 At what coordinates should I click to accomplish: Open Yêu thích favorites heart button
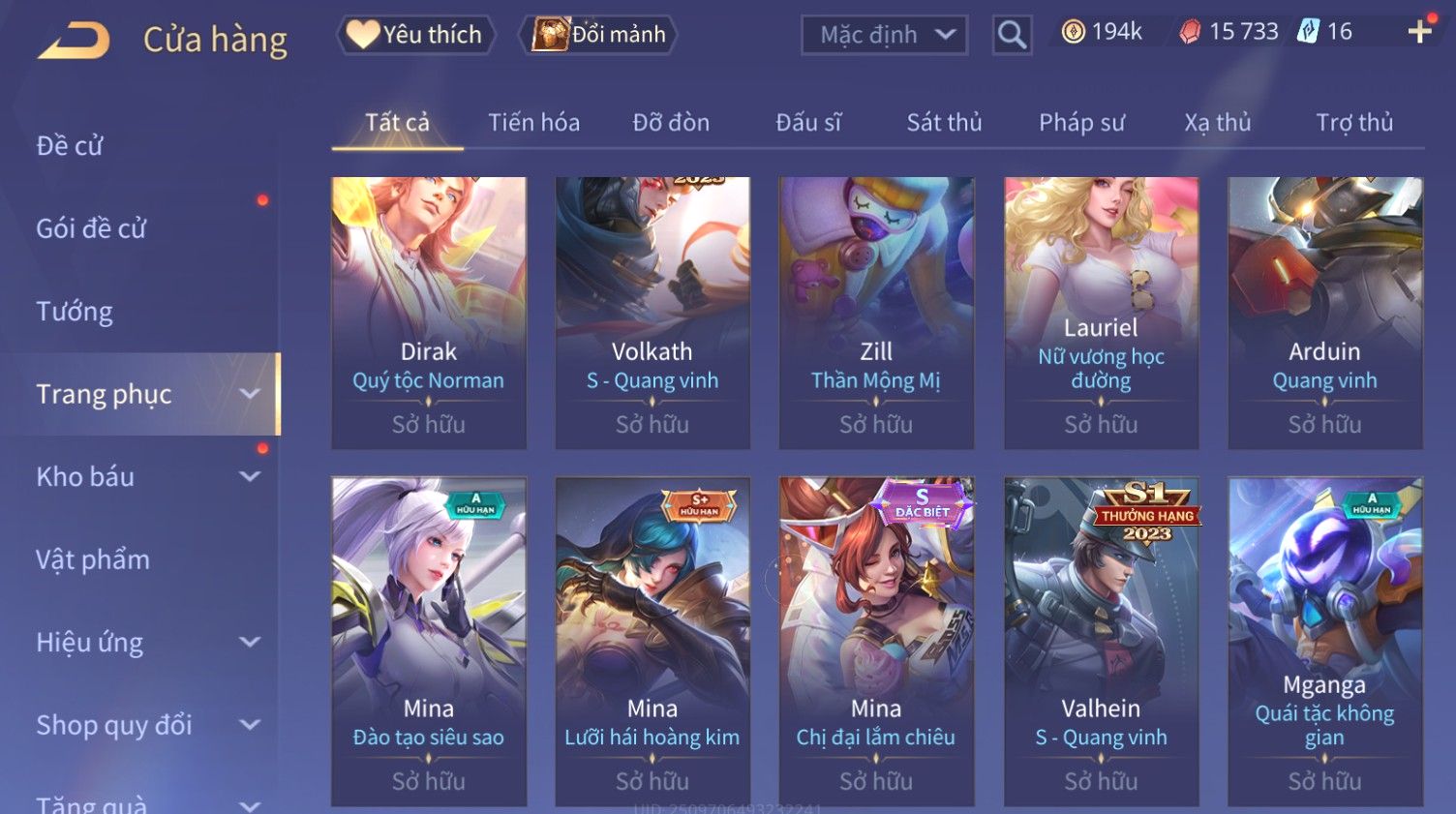415,35
